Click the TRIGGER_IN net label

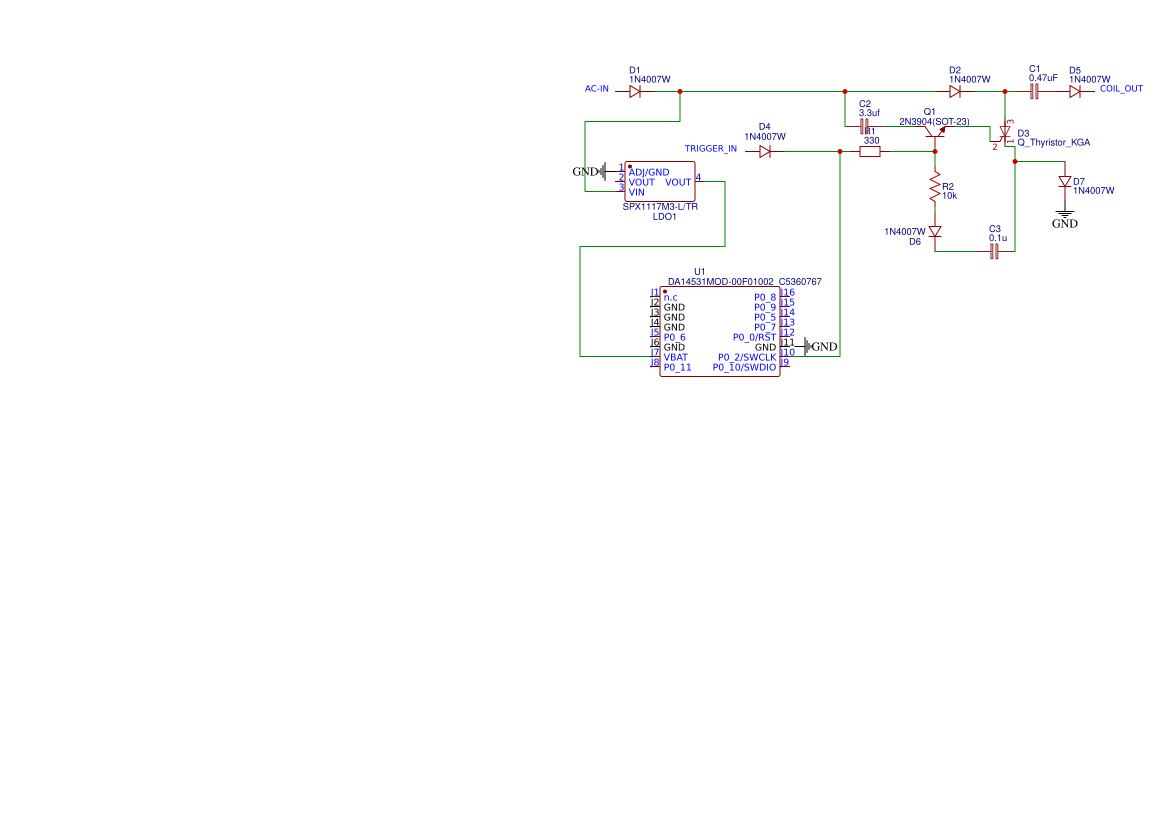(x=711, y=149)
